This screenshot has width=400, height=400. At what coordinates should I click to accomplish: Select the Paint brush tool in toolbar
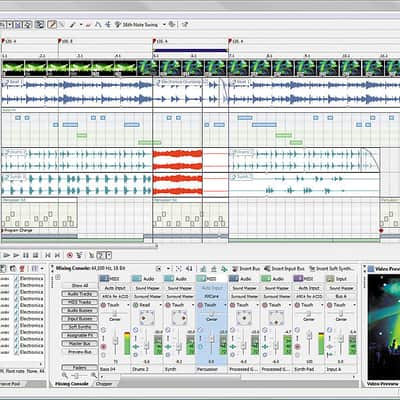[73, 24]
